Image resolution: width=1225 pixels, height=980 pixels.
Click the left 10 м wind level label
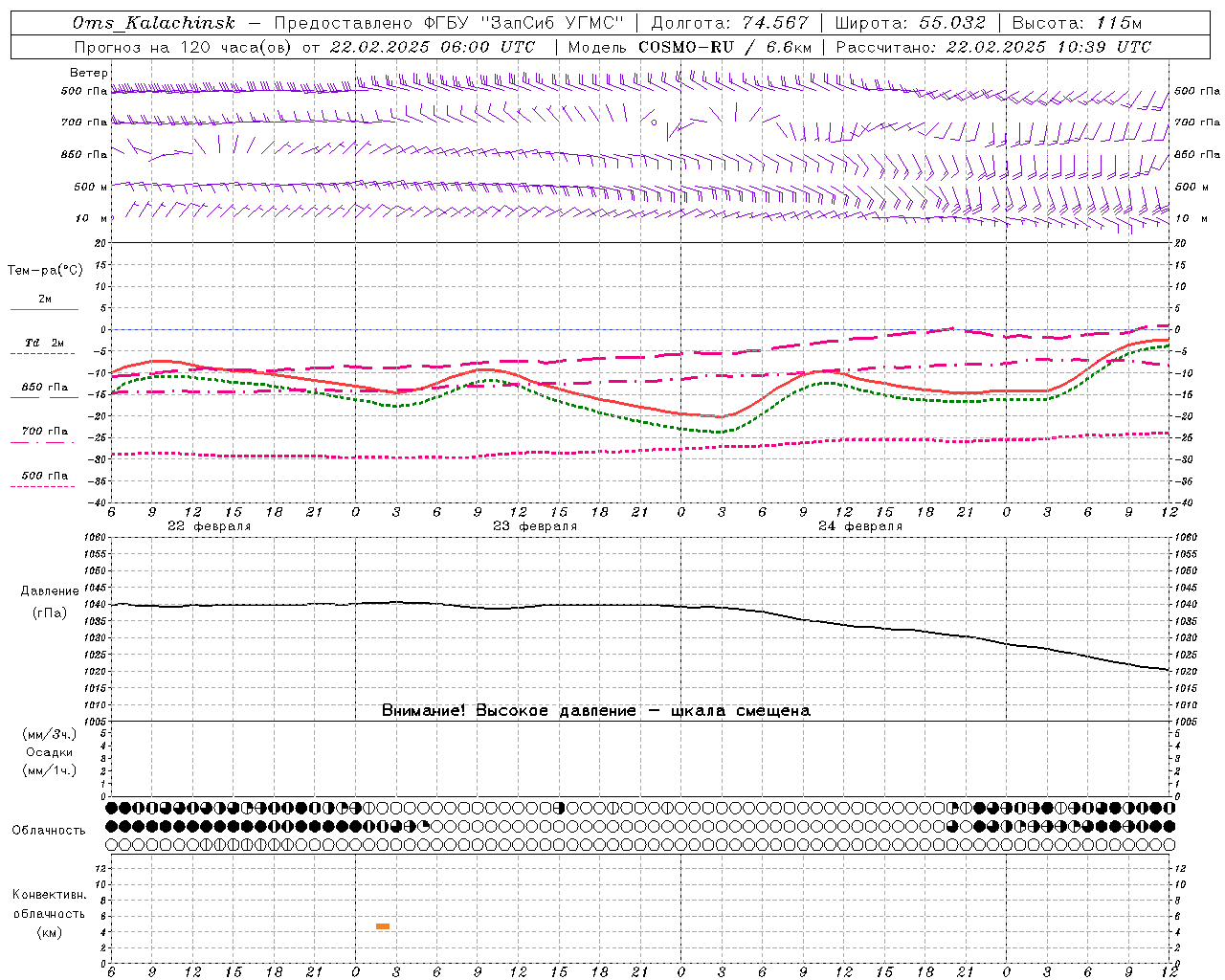91,218
